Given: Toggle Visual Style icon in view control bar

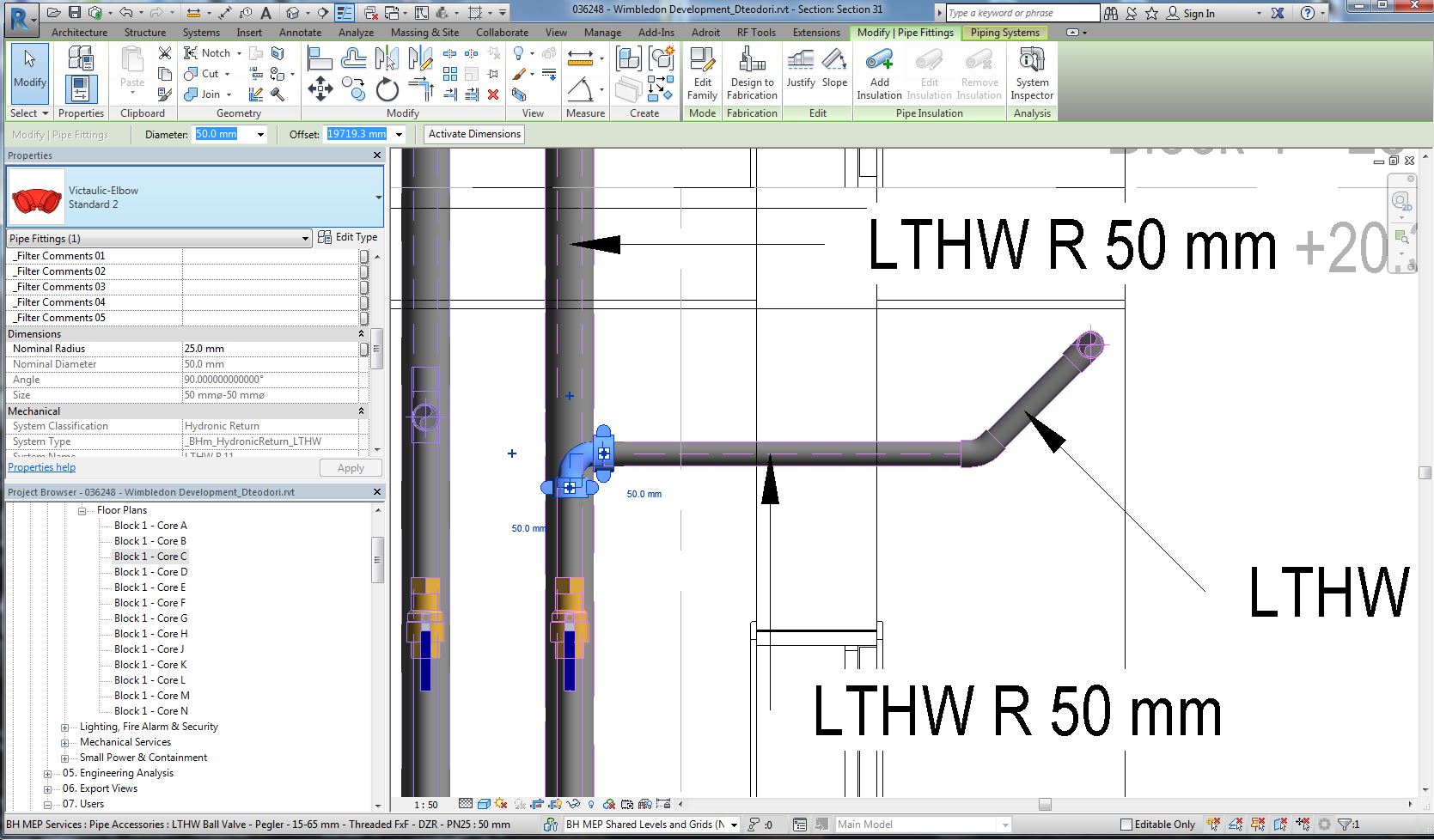Looking at the screenshot, I should [x=484, y=805].
